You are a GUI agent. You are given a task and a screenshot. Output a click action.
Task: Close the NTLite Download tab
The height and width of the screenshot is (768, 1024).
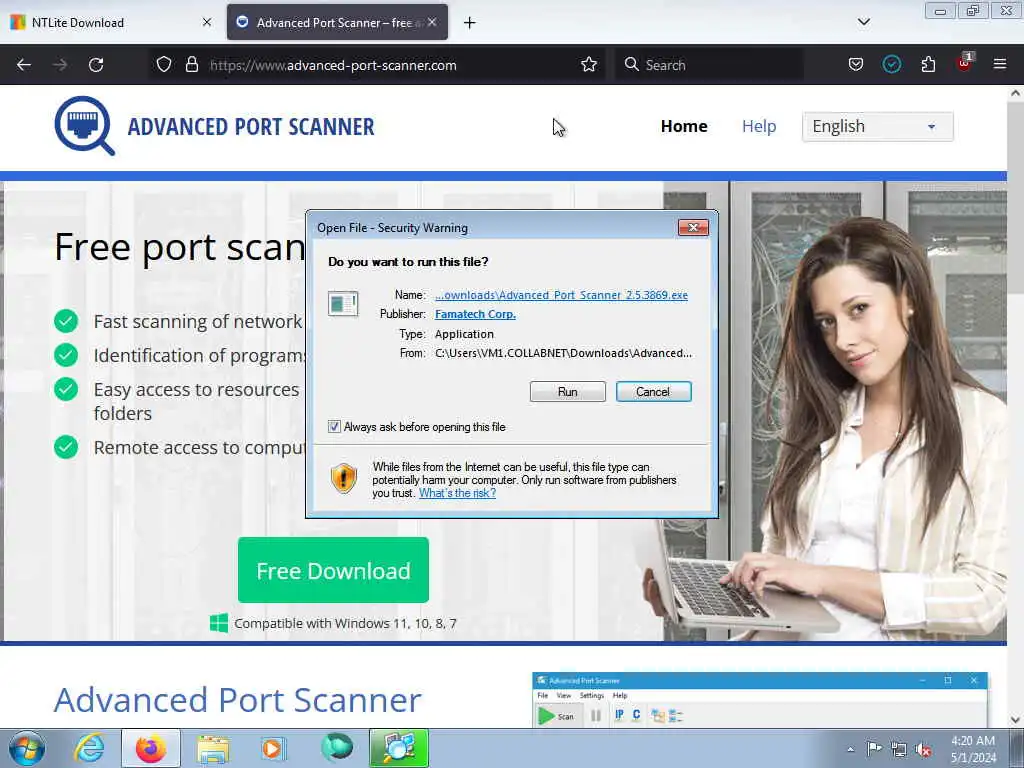207,22
